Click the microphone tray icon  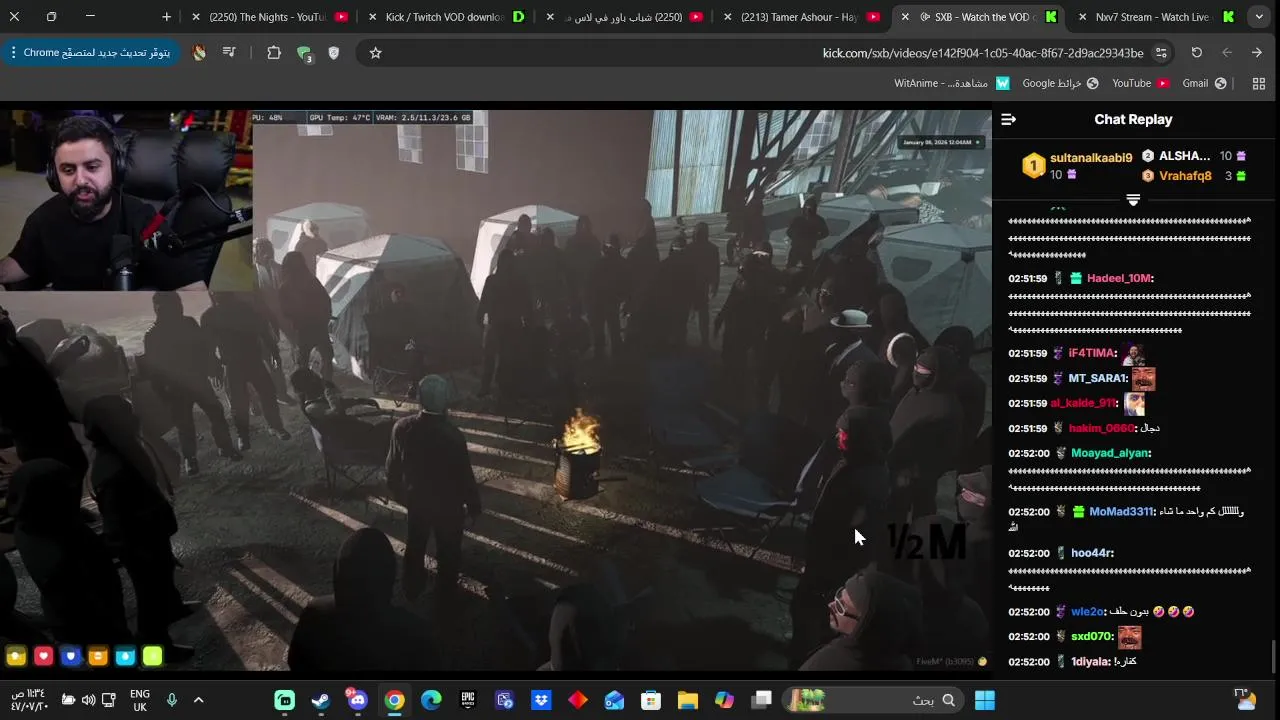point(172,700)
